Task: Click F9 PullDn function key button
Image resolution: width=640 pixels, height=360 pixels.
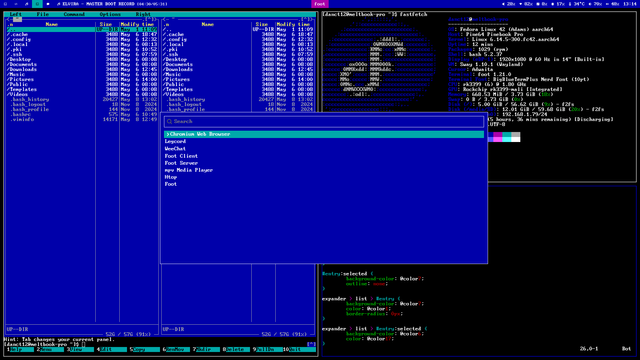Action: 268,349
